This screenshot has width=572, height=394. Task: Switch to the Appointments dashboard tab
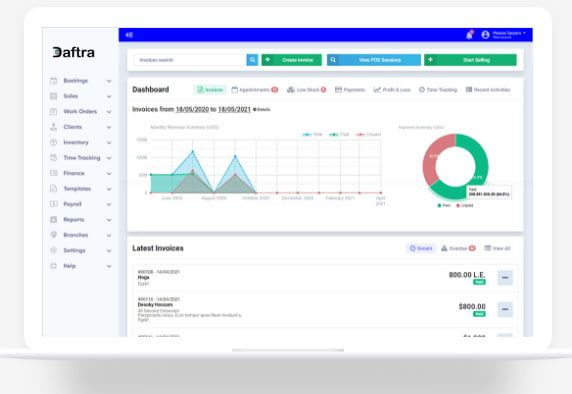click(x=255, y=90)
